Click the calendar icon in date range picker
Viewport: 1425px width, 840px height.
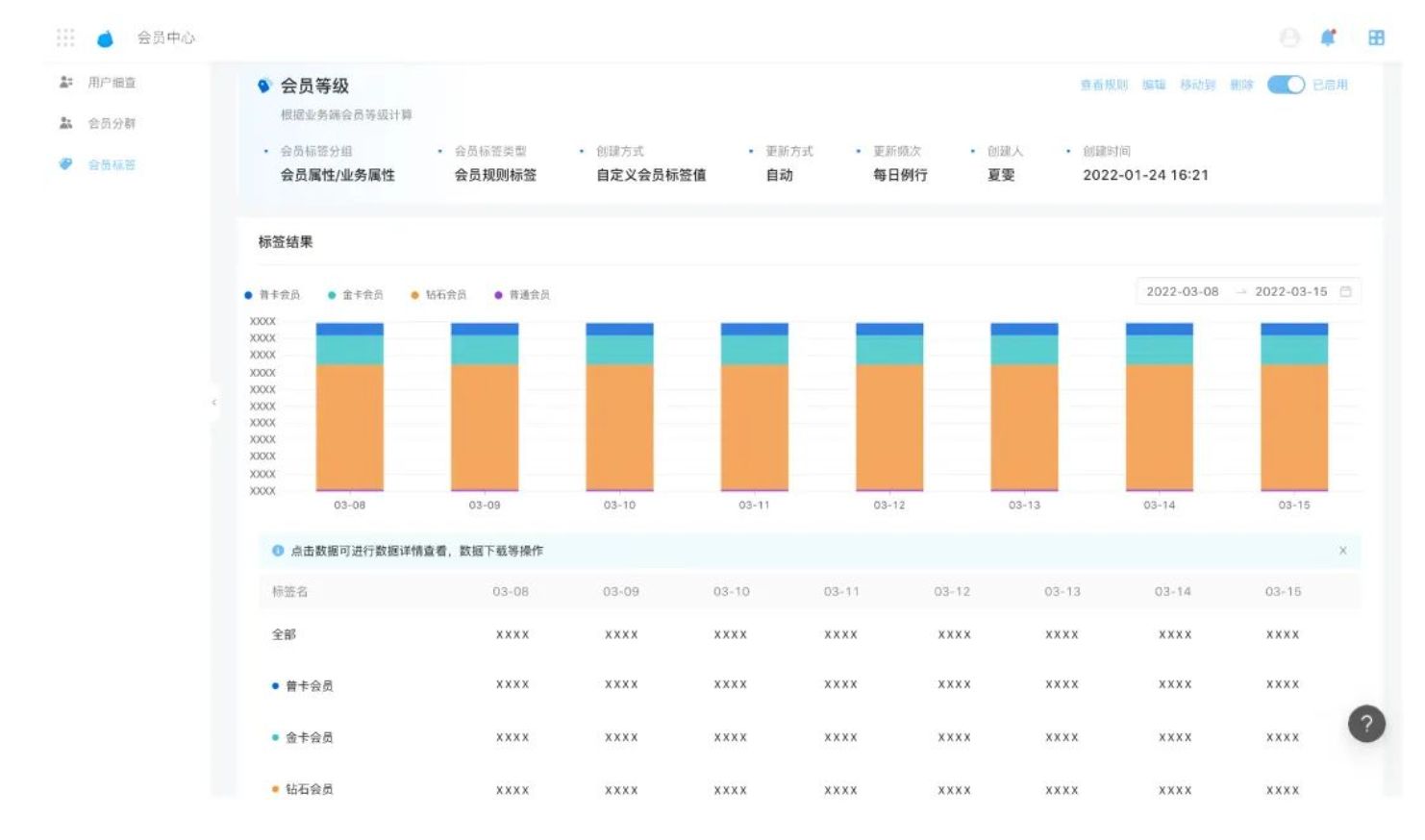tap(1345, 291)
